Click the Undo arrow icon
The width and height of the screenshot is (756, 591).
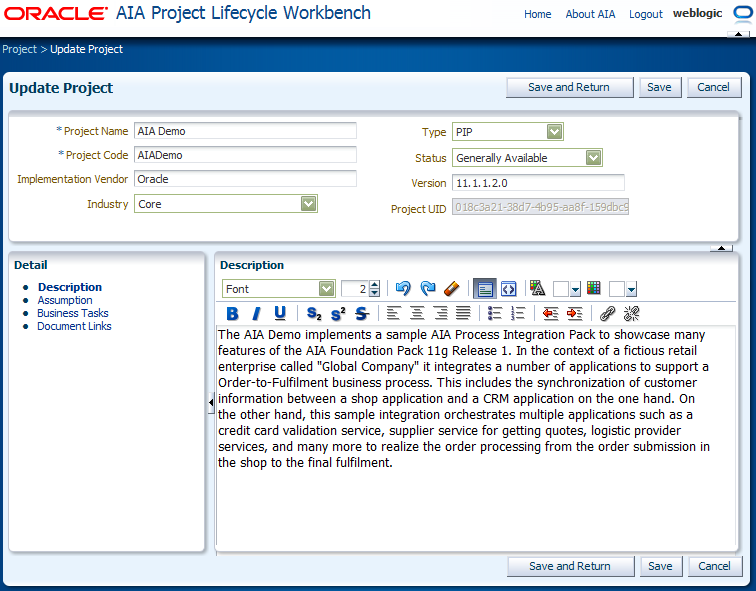click(x=403, y=289)
